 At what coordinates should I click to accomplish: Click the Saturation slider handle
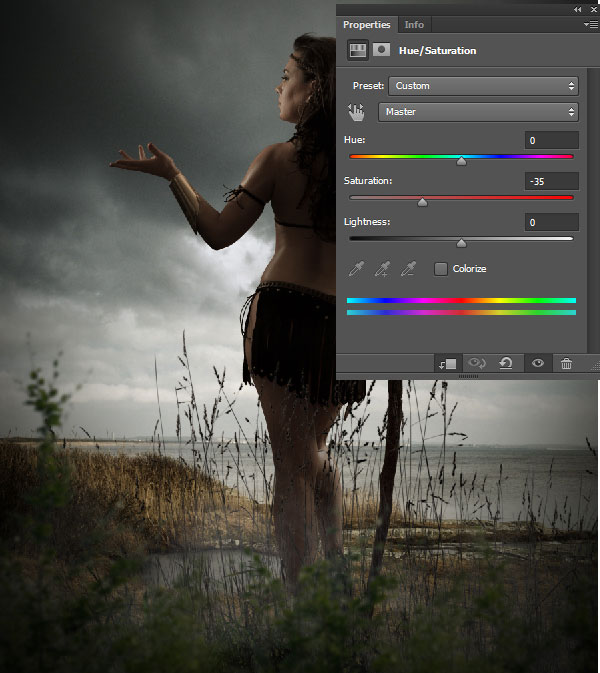click(422, 202)
